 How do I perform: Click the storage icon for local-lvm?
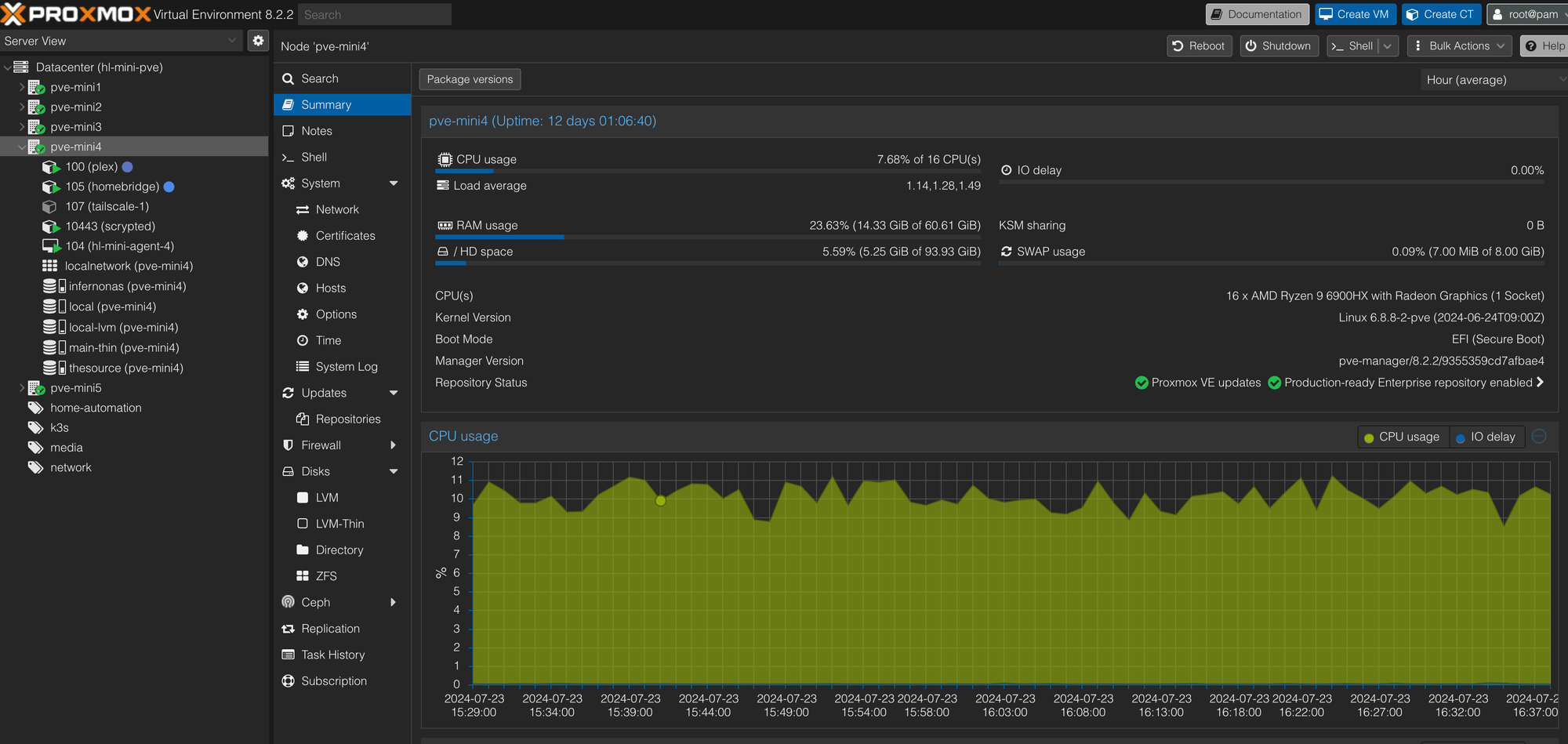[x=53, y=328]
